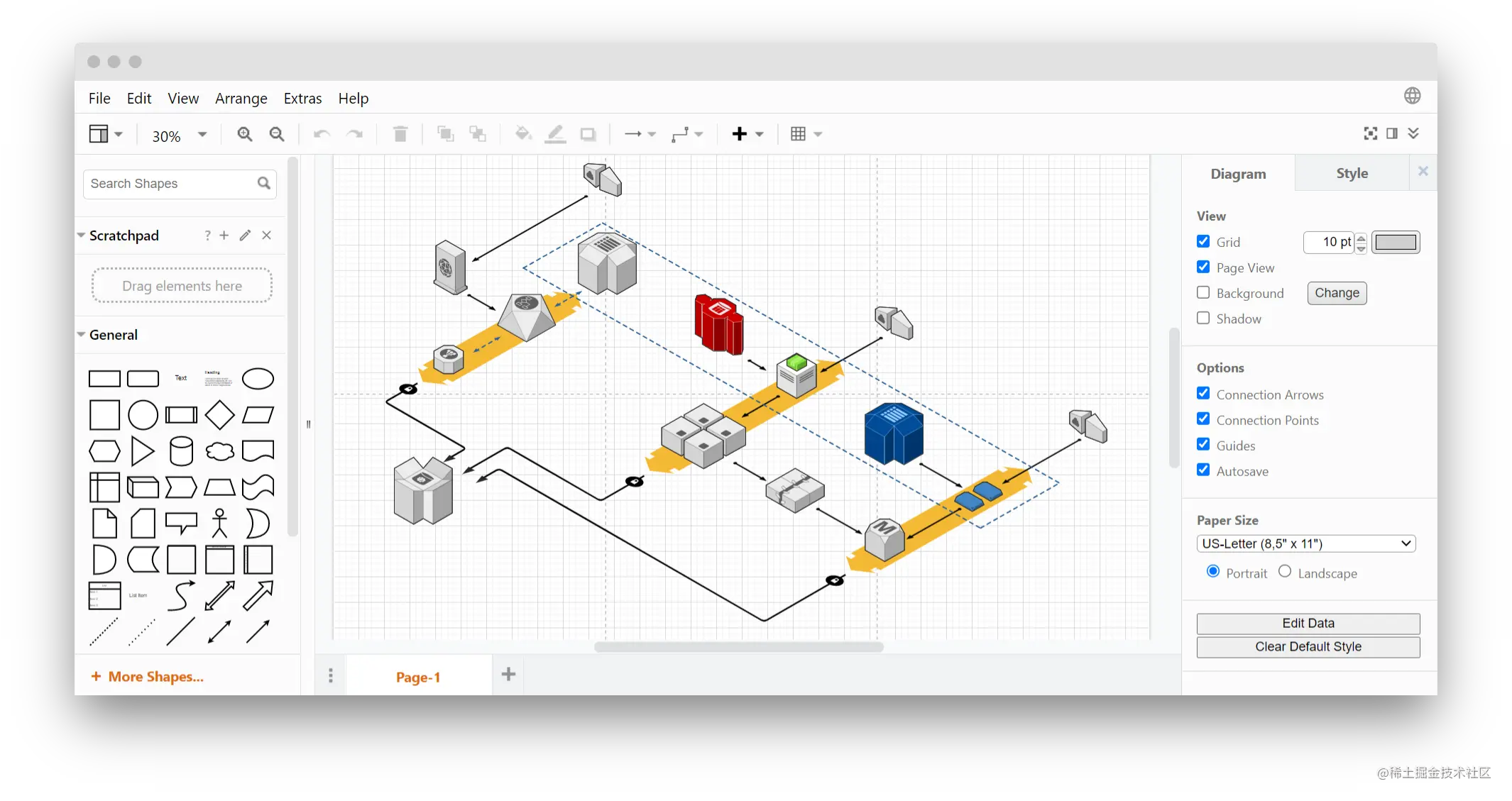Select the hexagon shape in General palette

pos(104,451)
